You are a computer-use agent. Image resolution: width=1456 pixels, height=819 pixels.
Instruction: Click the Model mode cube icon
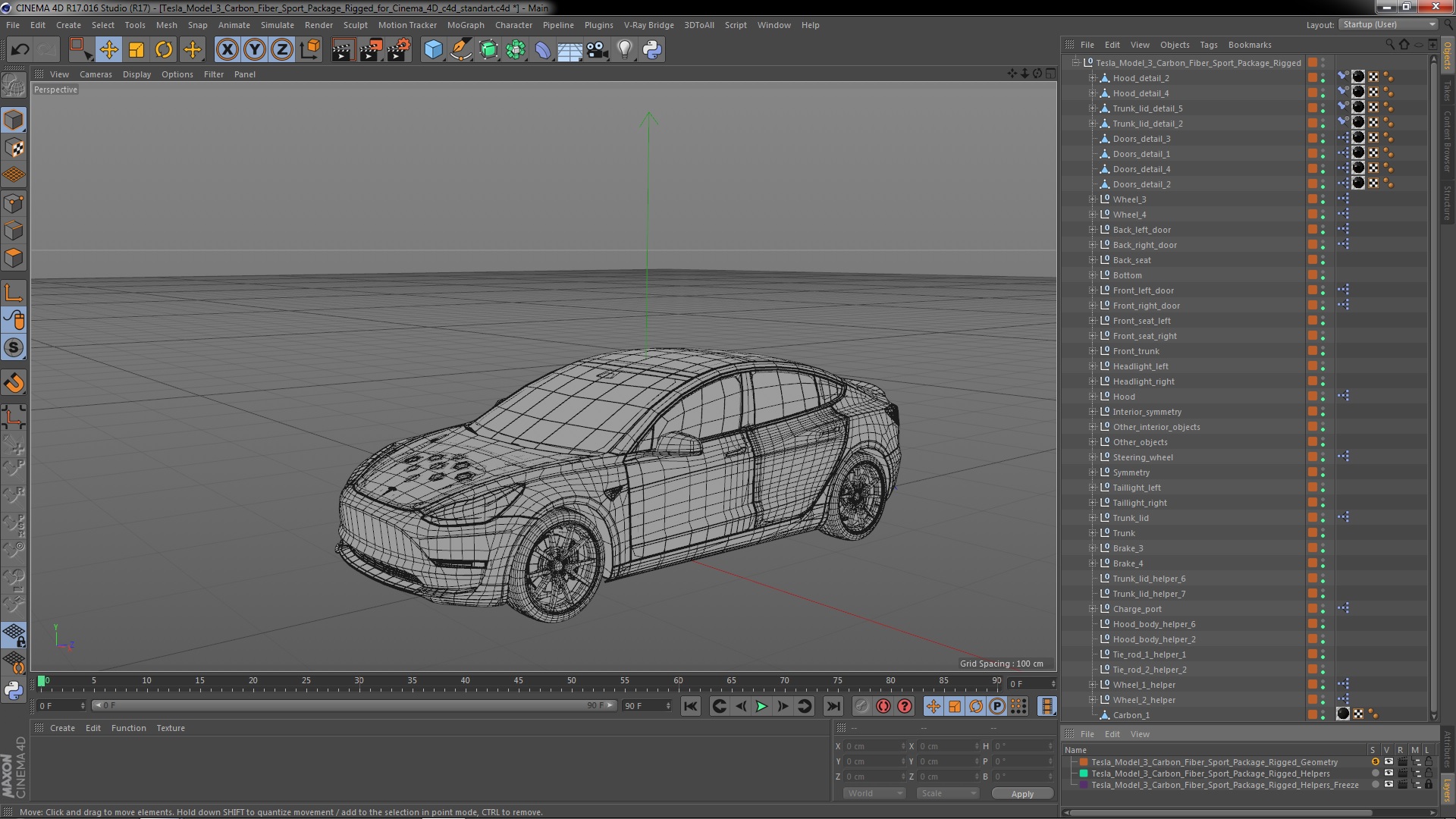click(x=14, y=120)
